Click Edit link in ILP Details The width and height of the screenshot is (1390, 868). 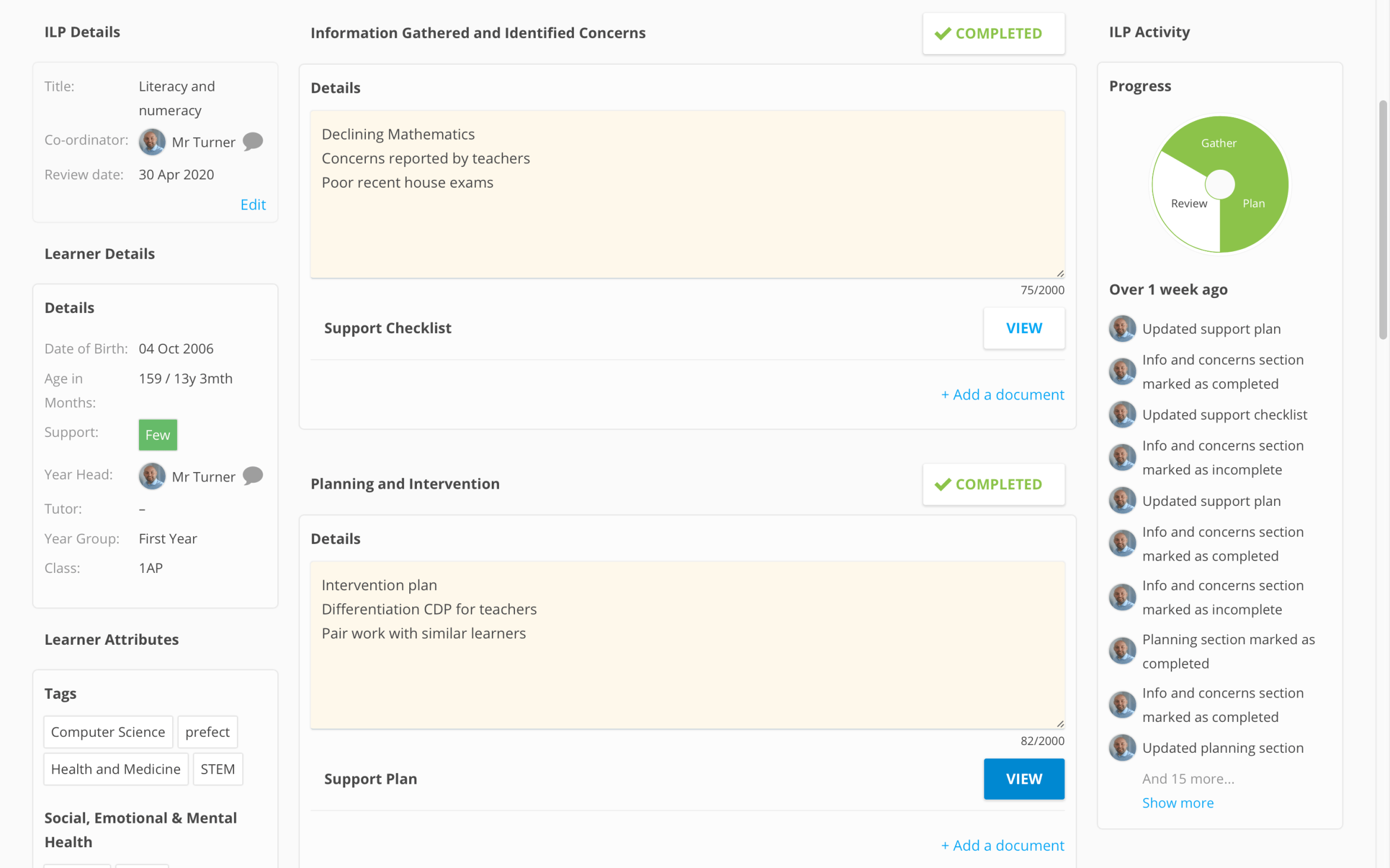coord(253,205)
